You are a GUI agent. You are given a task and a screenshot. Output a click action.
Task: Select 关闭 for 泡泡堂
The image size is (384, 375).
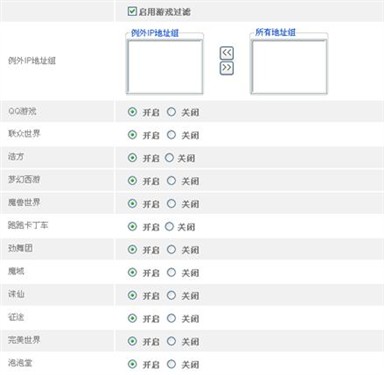[x=171, y=364]
